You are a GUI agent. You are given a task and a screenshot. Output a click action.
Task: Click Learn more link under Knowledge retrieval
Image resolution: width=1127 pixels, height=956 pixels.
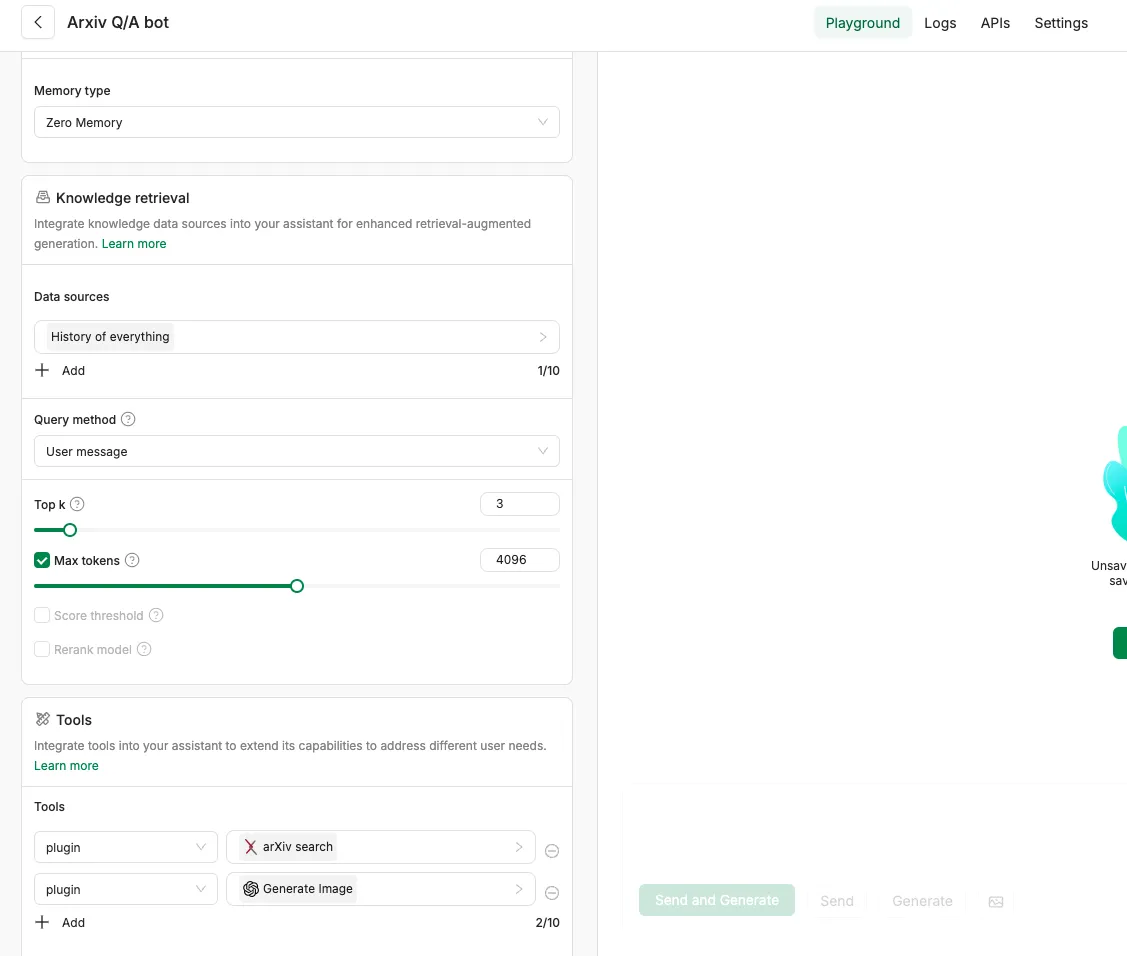134,244
